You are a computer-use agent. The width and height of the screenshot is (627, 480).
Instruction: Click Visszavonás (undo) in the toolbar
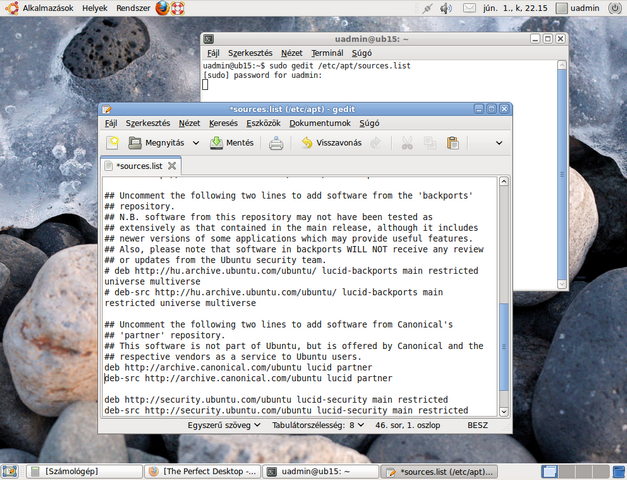point(329,143)
